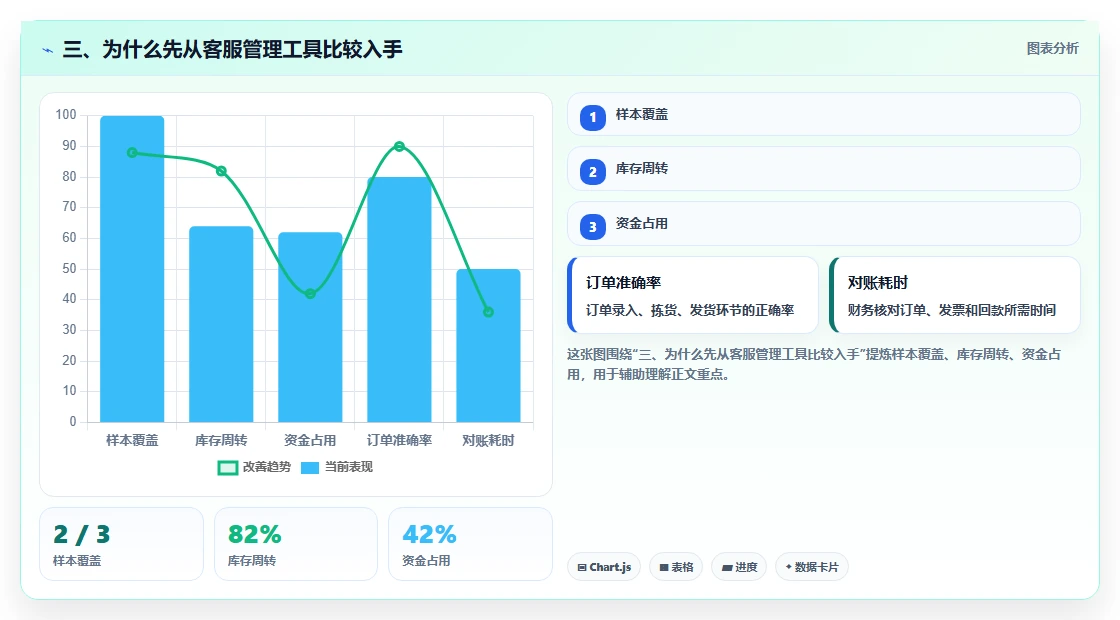Click the 资金占用 bar in chart
Screen dimensions: 1120x620
pyautogui.click(x=310, y=326)
